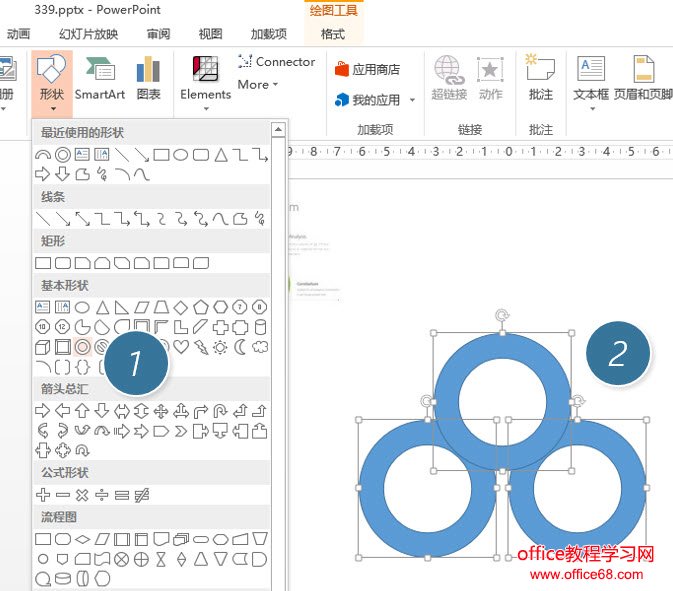Go to the 幻灯片放映 tab
Viewport: 673px width, 591px height.
click(x=88, y=34)
